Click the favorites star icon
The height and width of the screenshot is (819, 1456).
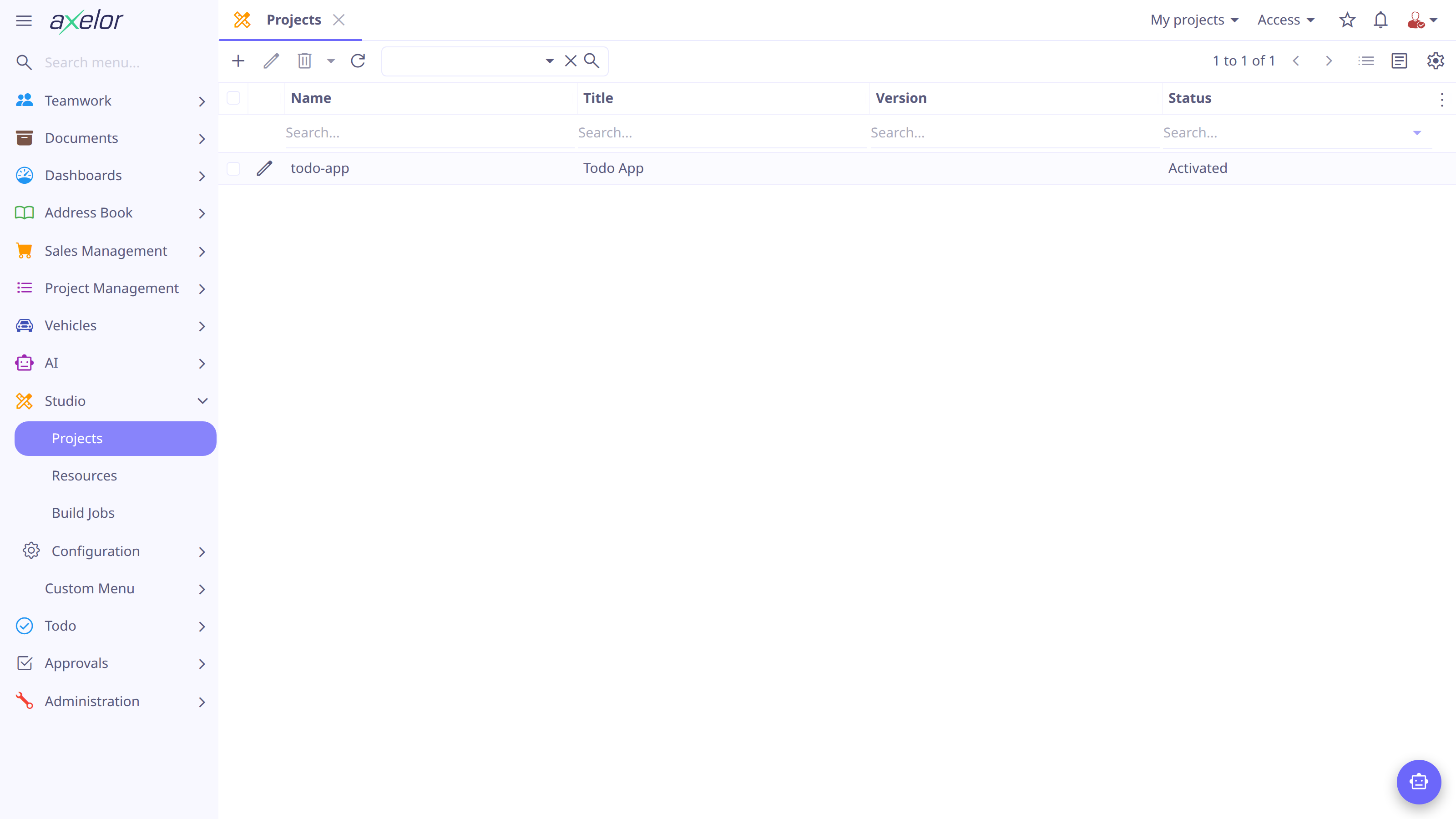tap(1347, 20)
